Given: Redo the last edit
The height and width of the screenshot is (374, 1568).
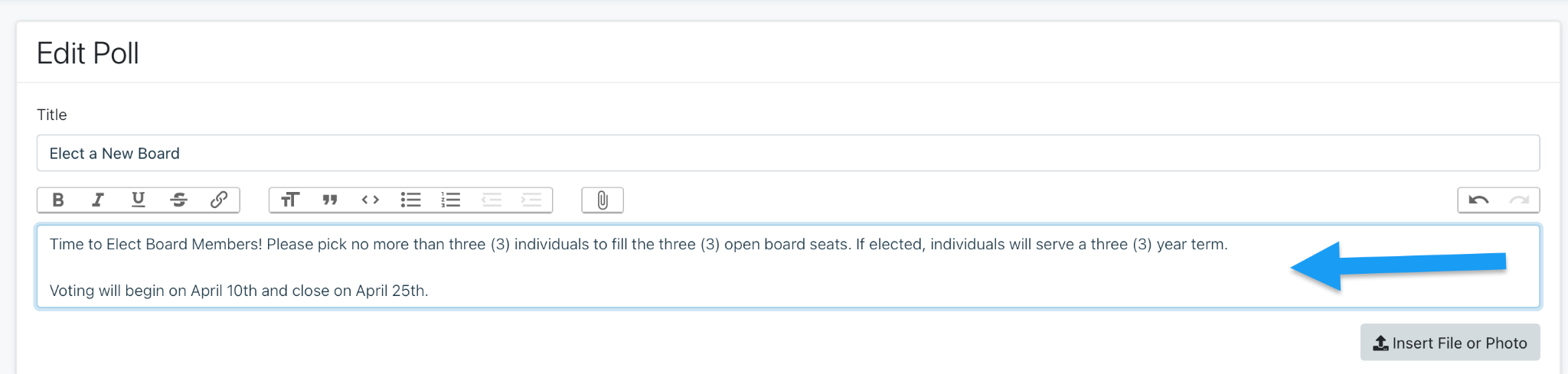Looking at the screenshot, I should (x=1519, y=200).
